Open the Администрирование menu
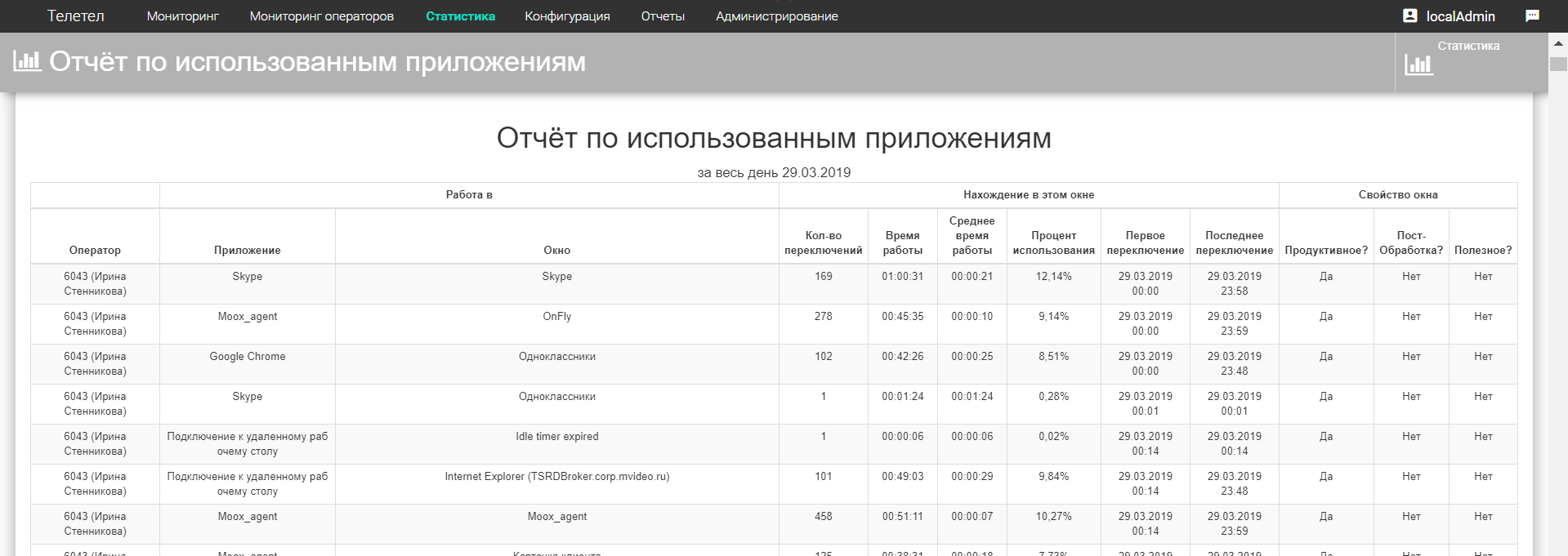This screenshot has height=556, width=1568. (777, 16)
